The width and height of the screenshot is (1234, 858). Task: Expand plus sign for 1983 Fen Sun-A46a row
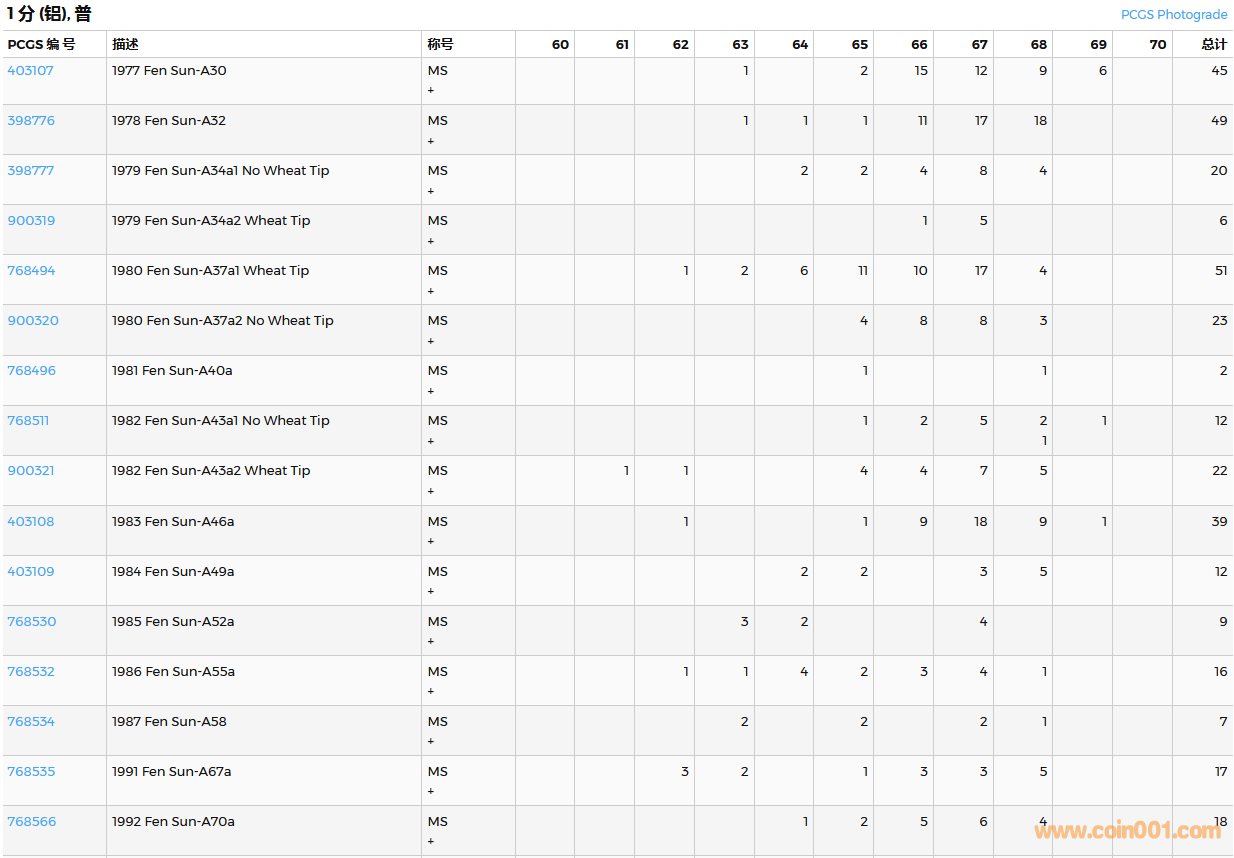click(431, 541)
